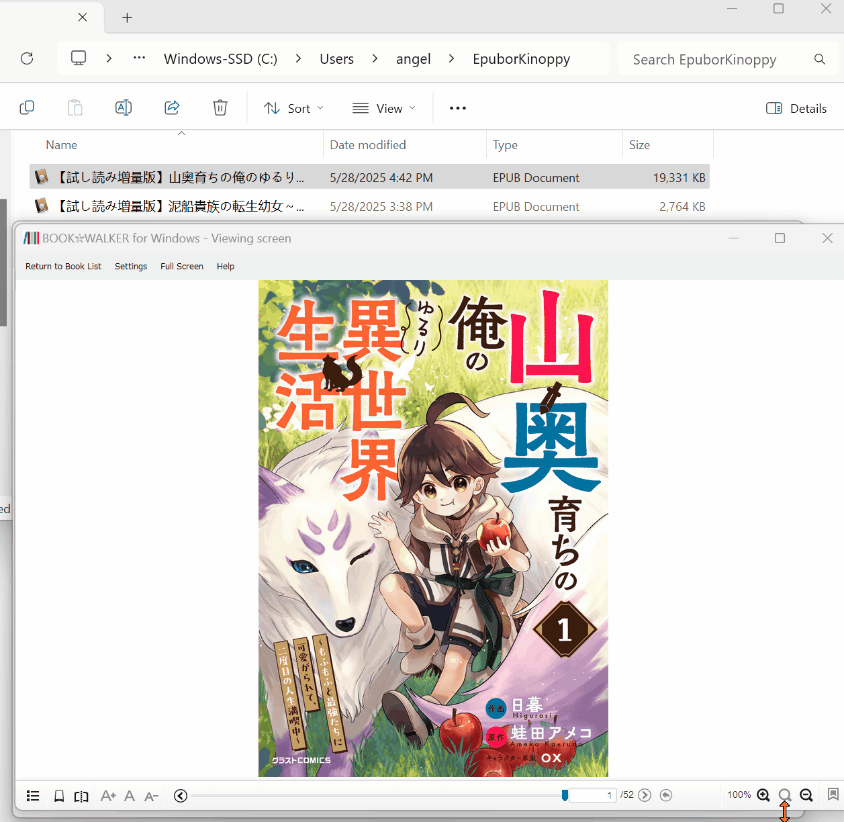
Task: Increase font size with A+ icon
Action: [108, 796]
